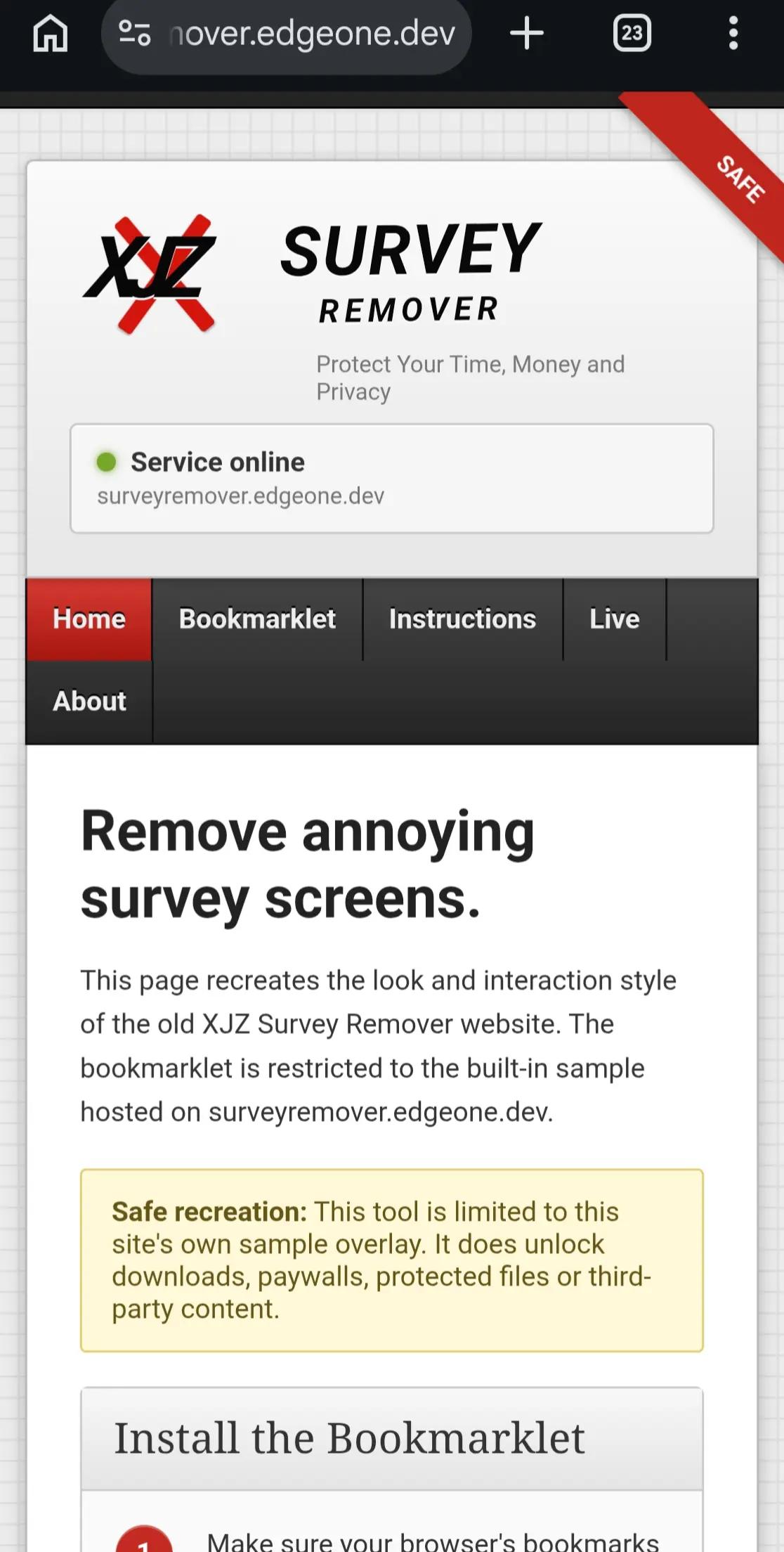784x1552 pixels.
Task: Click the Install the Bookmarklet header
Action: (x=392, y=1438)
